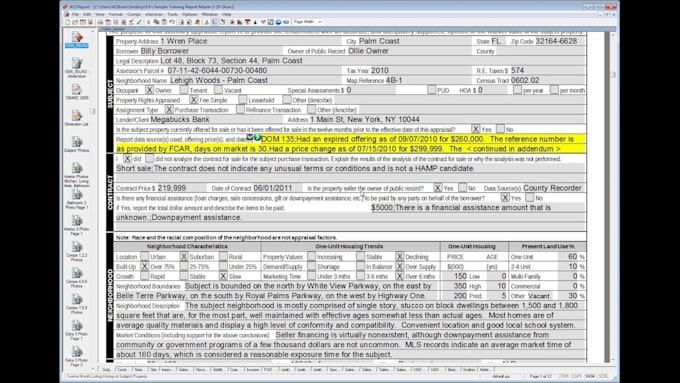680x383 pixels.
Task: Click the Data Source(s) value County Recorder
Action: pyautogui.click(x=552, y=188)
